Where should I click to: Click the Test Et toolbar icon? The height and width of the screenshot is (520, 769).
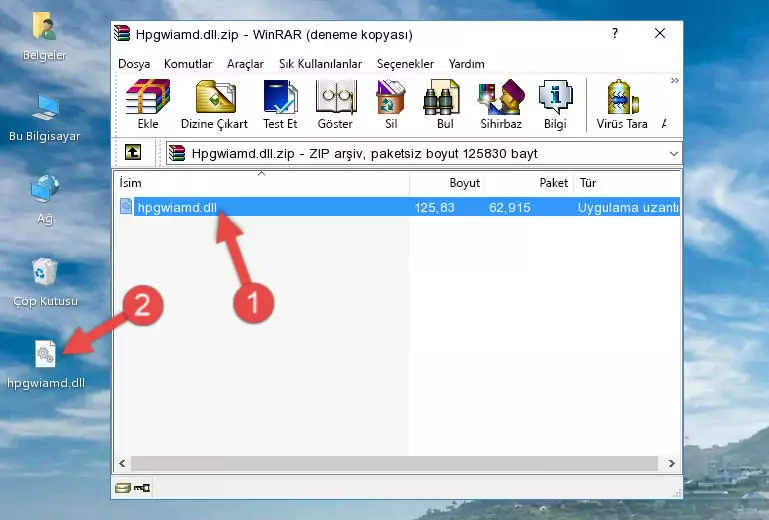pos(280,104)
